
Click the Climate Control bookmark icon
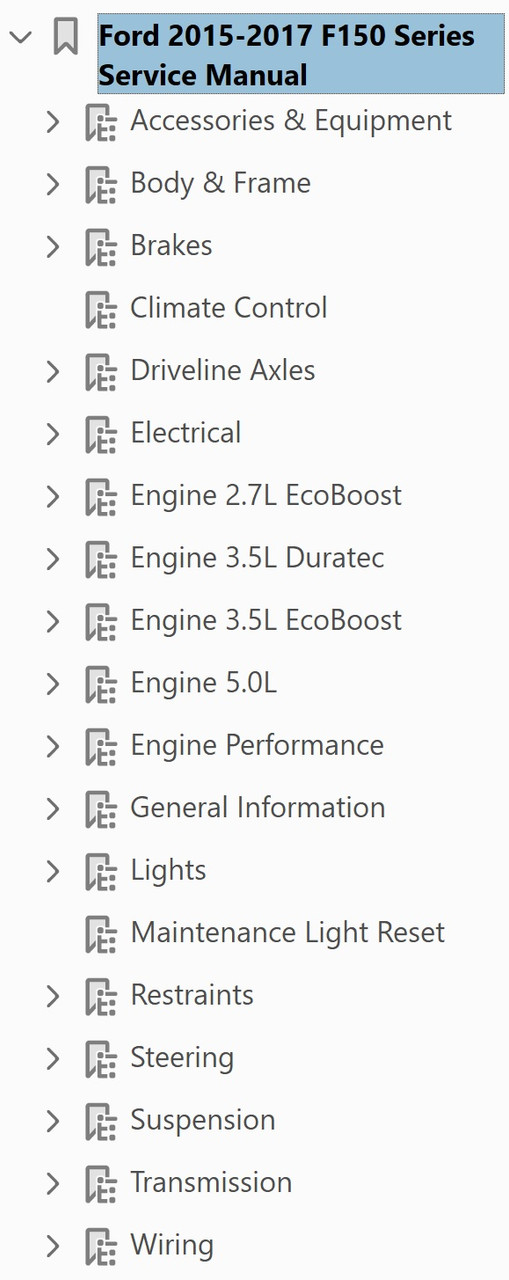click(101, 309)
